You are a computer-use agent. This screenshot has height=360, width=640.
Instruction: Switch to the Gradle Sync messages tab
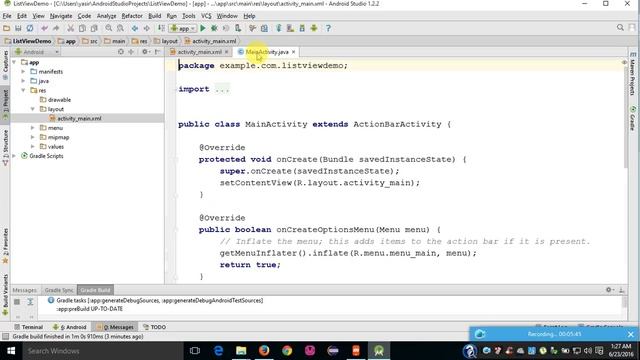pyautogui.click(x=59, y=290)
